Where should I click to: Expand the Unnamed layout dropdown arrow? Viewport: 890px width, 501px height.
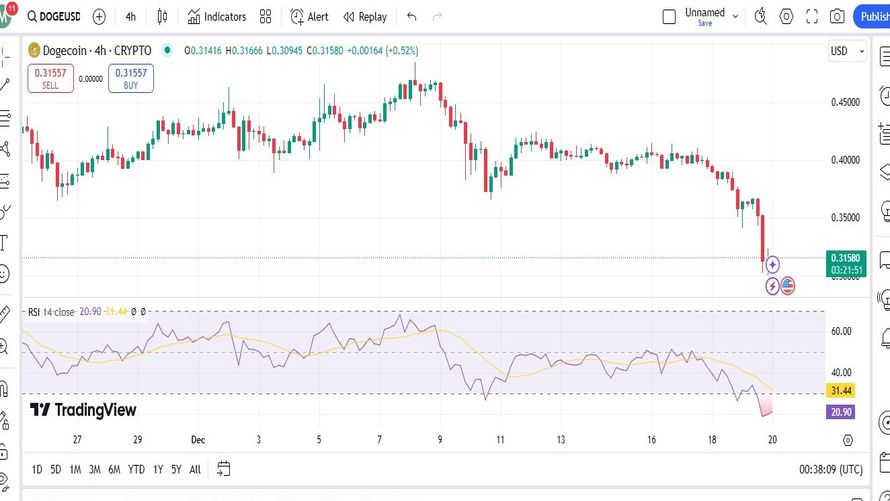click(x=735, y=16)
